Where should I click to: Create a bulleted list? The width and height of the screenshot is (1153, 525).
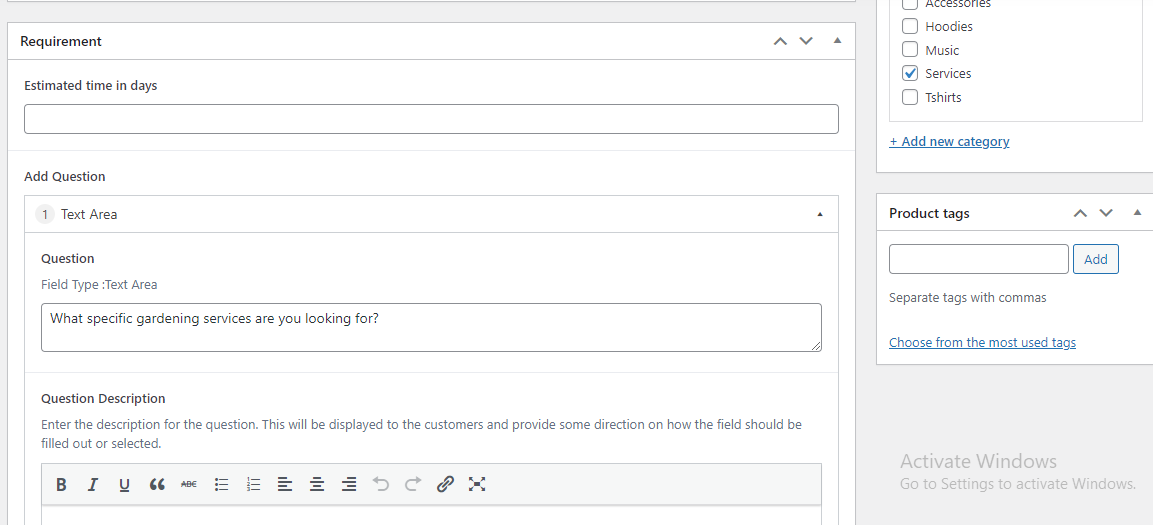coord(221,485)
